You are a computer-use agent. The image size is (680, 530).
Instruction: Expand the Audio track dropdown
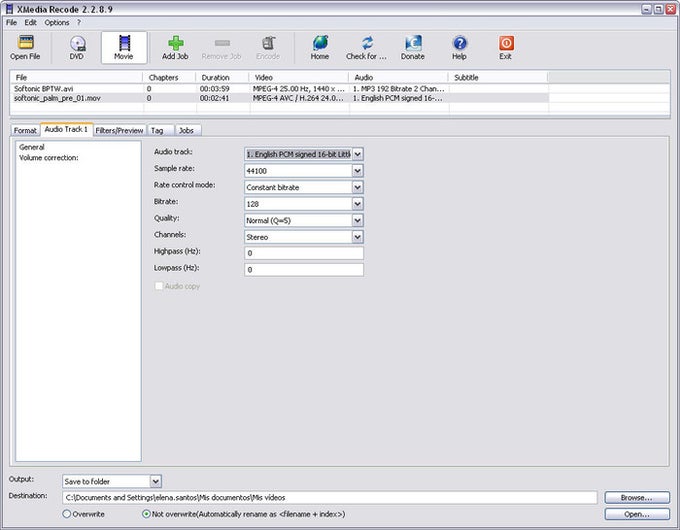click(x=357, y=154)
